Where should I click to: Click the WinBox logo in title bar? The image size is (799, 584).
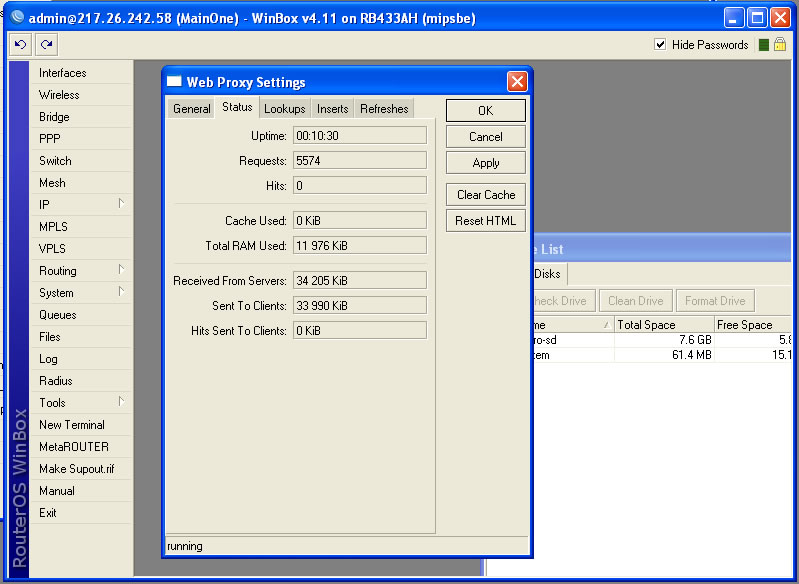click(17, 18)
